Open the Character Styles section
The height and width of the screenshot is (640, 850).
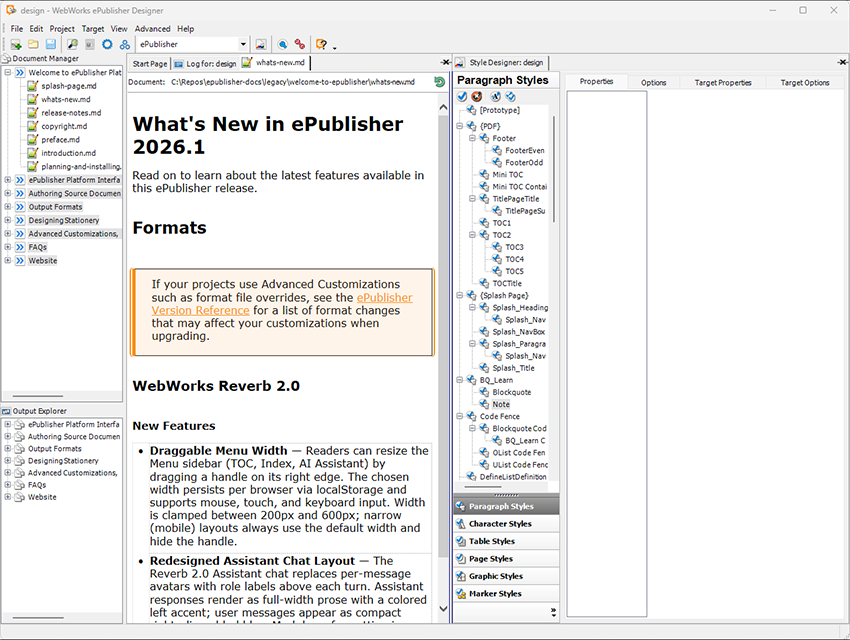[x=506, y=523]
